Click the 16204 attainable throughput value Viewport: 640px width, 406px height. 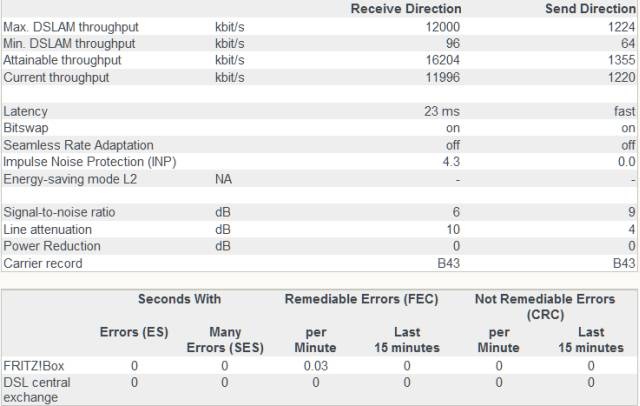442,60
